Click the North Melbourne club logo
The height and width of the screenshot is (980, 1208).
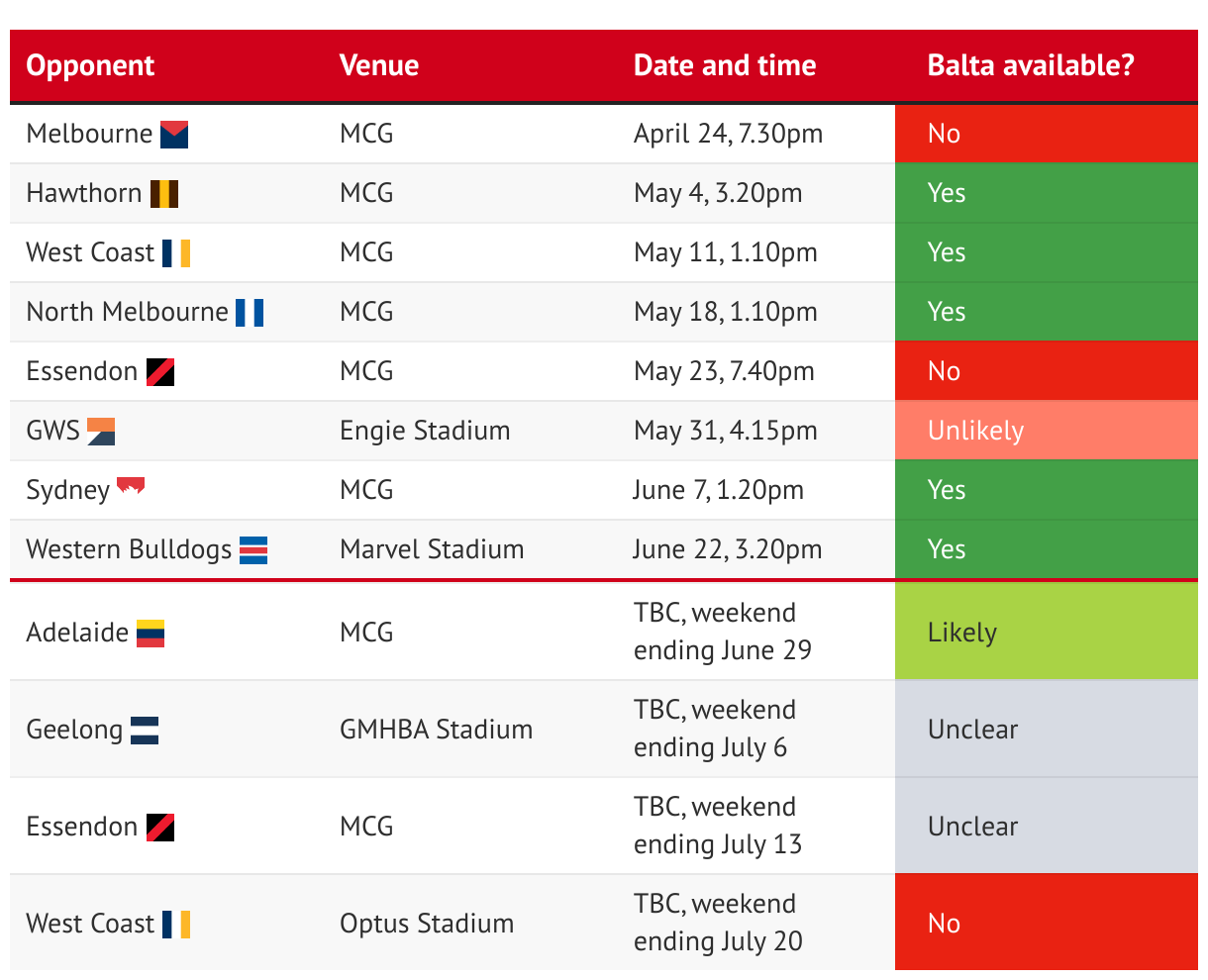click(250, 312)
